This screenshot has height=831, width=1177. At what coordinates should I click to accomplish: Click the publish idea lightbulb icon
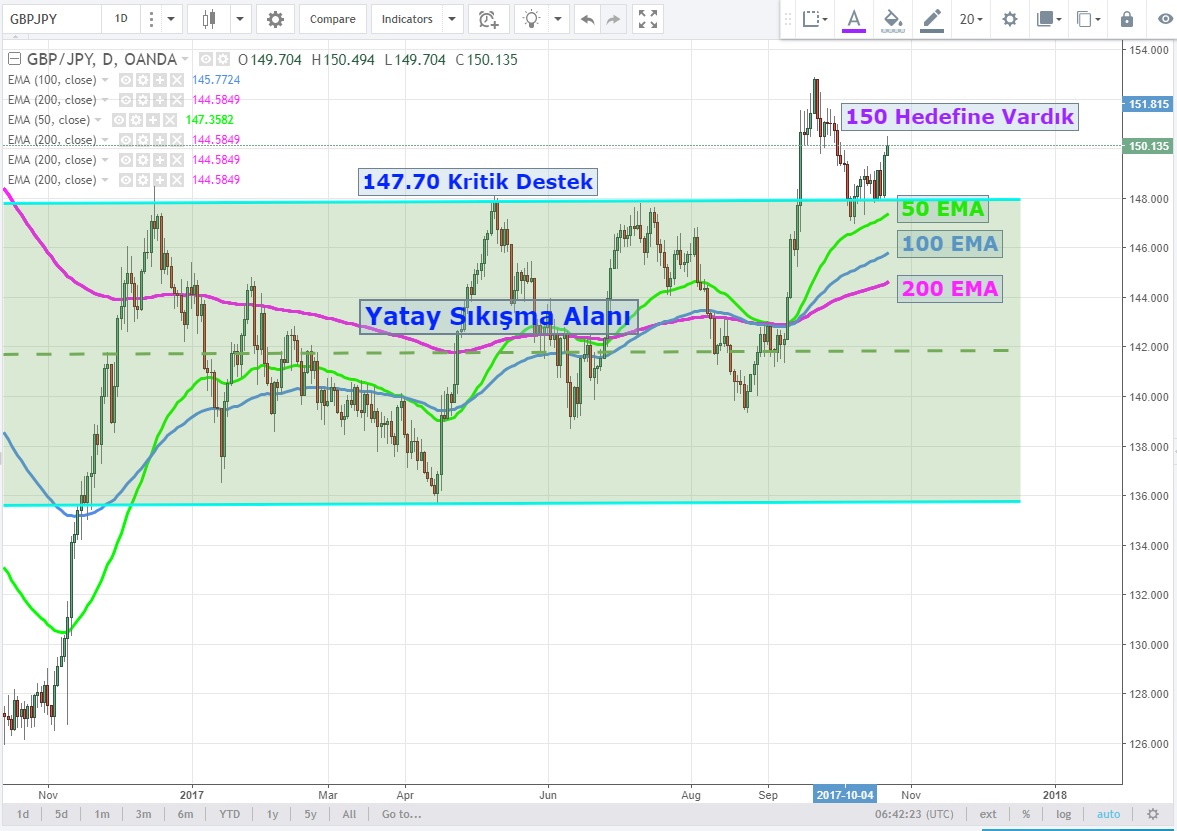coord(533,19)
